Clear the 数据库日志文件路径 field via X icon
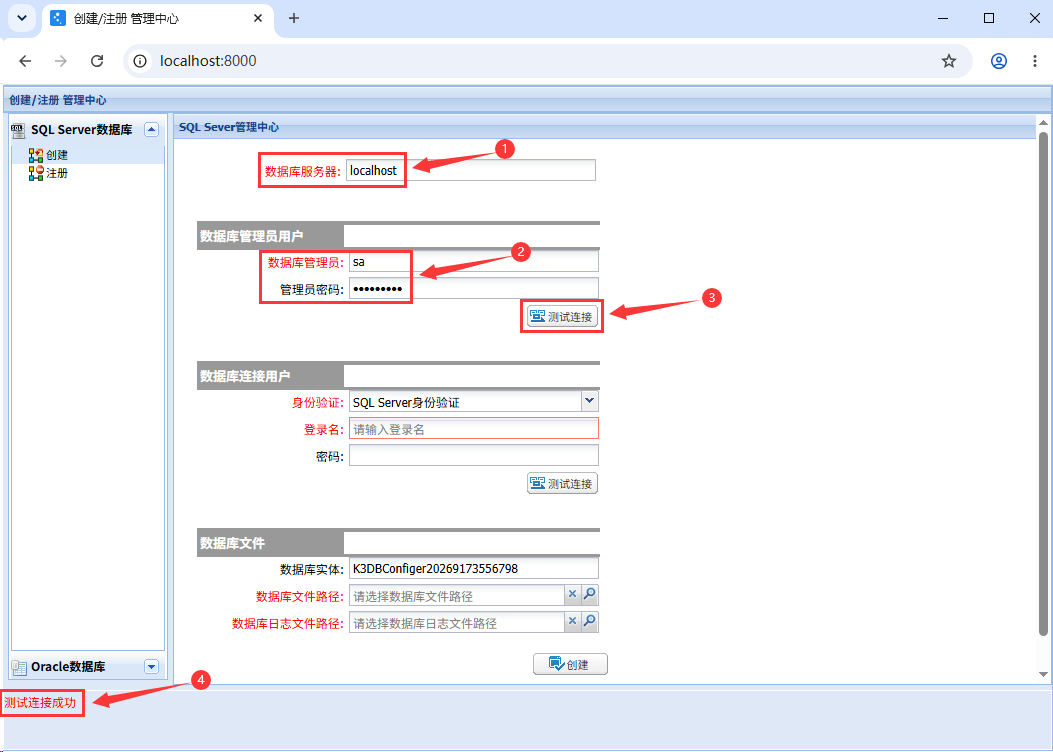The width and height of the screenshot is (1053, 752). (x=572, y=622)
